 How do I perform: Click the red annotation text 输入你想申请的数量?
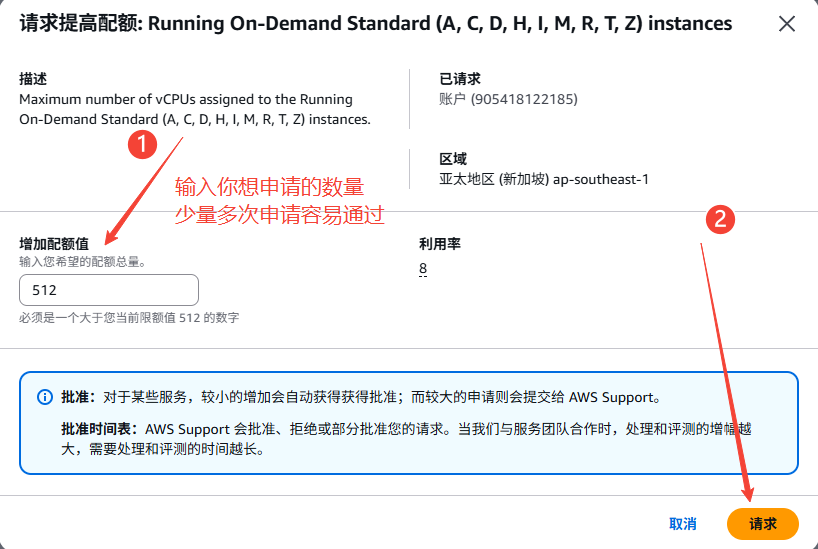click(x=269, y=187)
